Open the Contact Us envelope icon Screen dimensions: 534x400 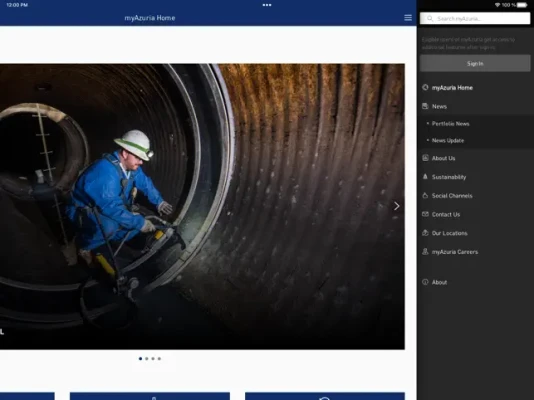point(425,214)
